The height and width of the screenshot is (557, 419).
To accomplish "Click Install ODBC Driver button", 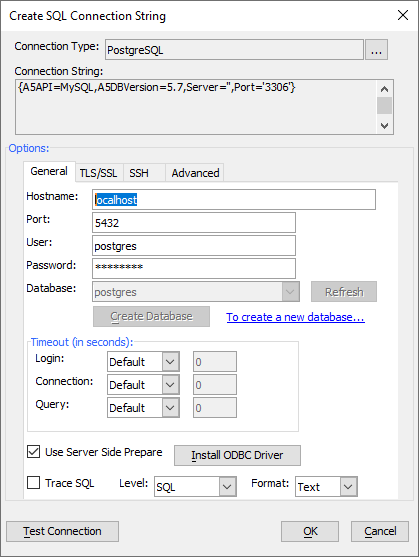I will click(x=237, y=455).
